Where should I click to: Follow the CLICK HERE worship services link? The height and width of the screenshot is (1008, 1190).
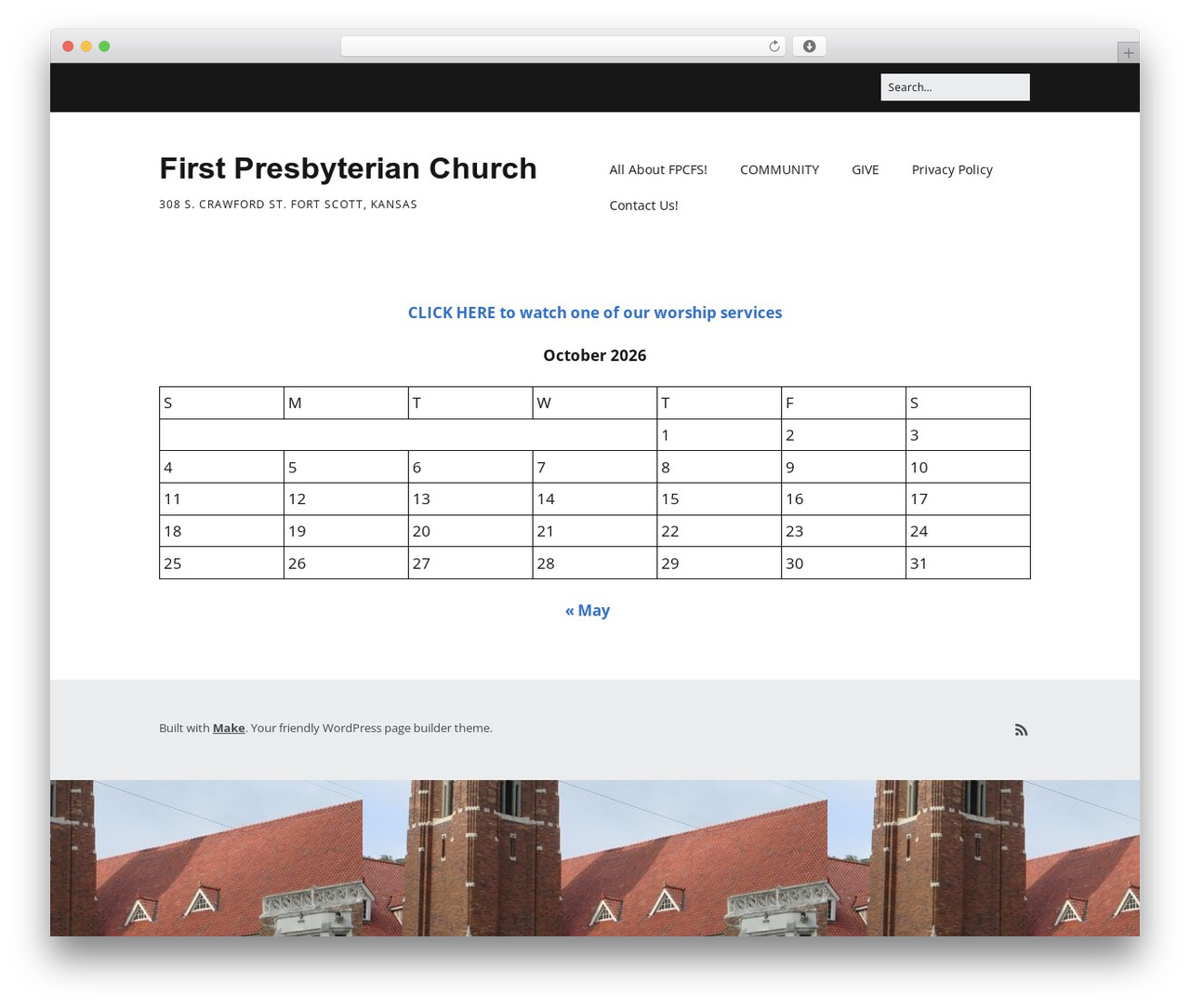click(x=595, y=312)
